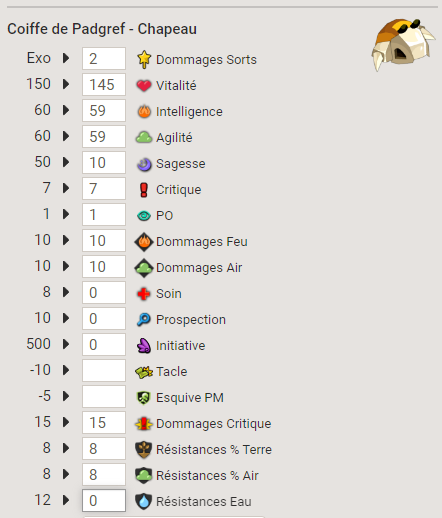The height and width of the screenshot is (518, 442).
Task: Click the Dommages Critique label
Action: pyautogui.click(x=214, y=424)
